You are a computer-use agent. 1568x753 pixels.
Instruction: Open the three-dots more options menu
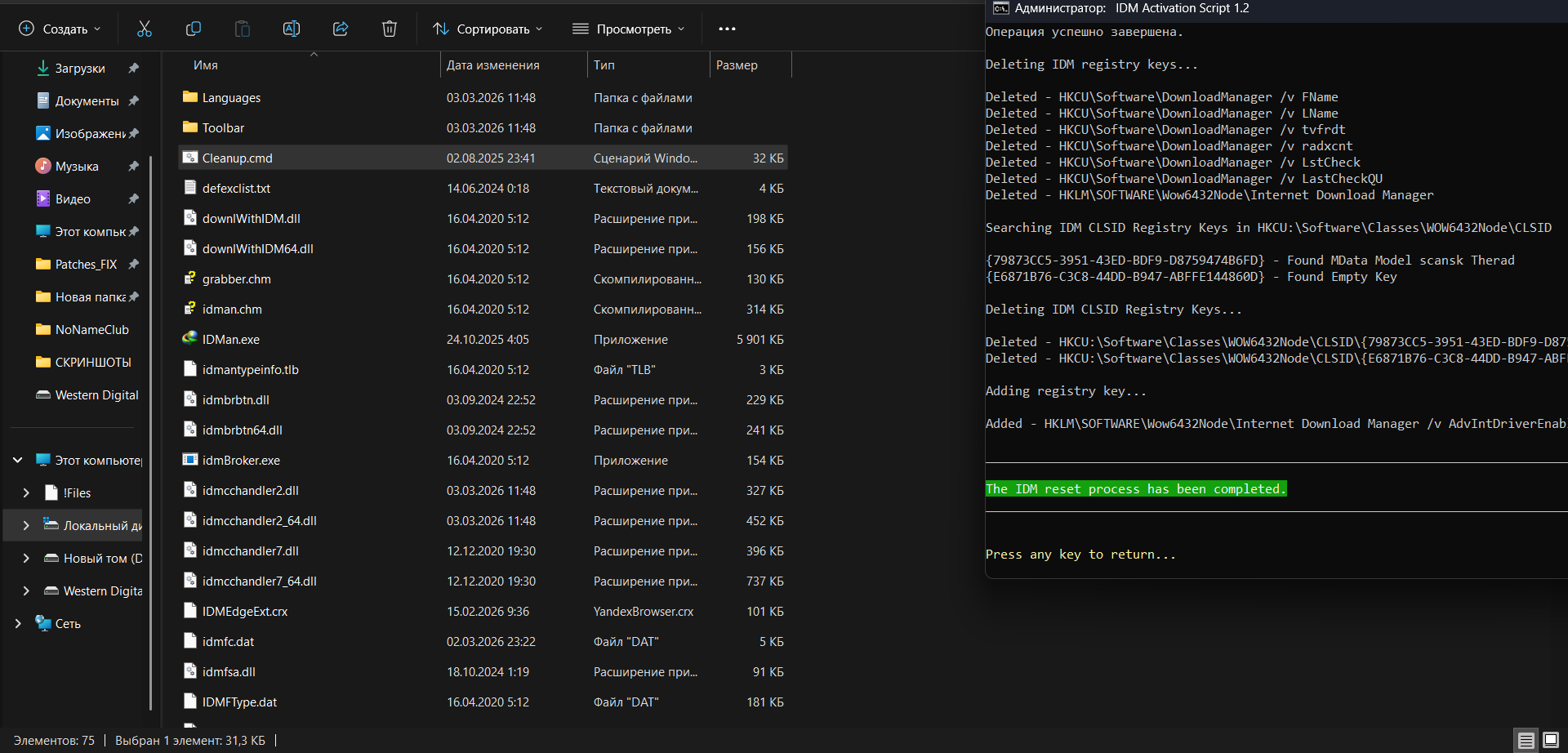pos(727,29)
